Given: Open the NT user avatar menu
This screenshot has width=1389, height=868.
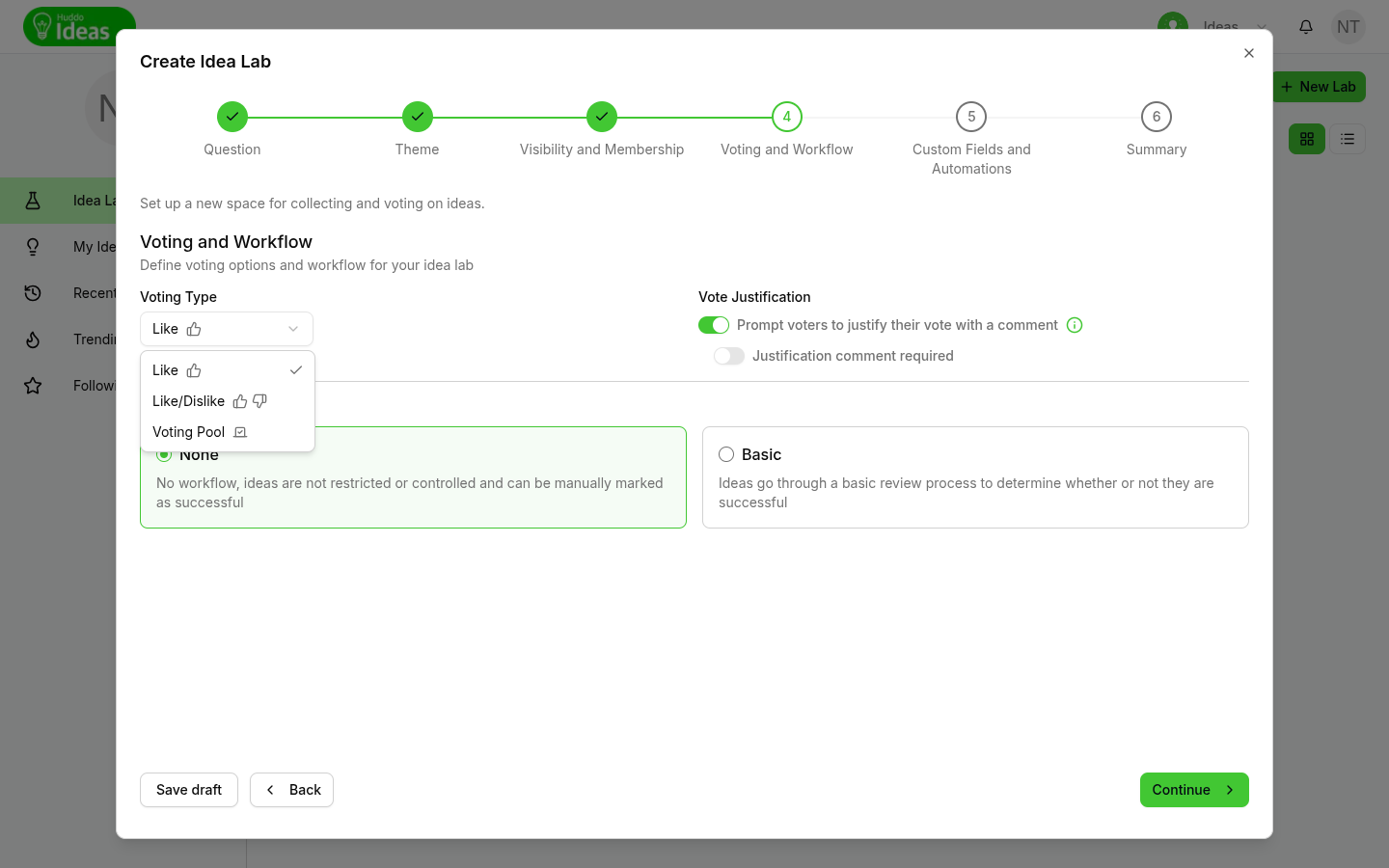Looking at the screenshot, I should [1348, 27].
